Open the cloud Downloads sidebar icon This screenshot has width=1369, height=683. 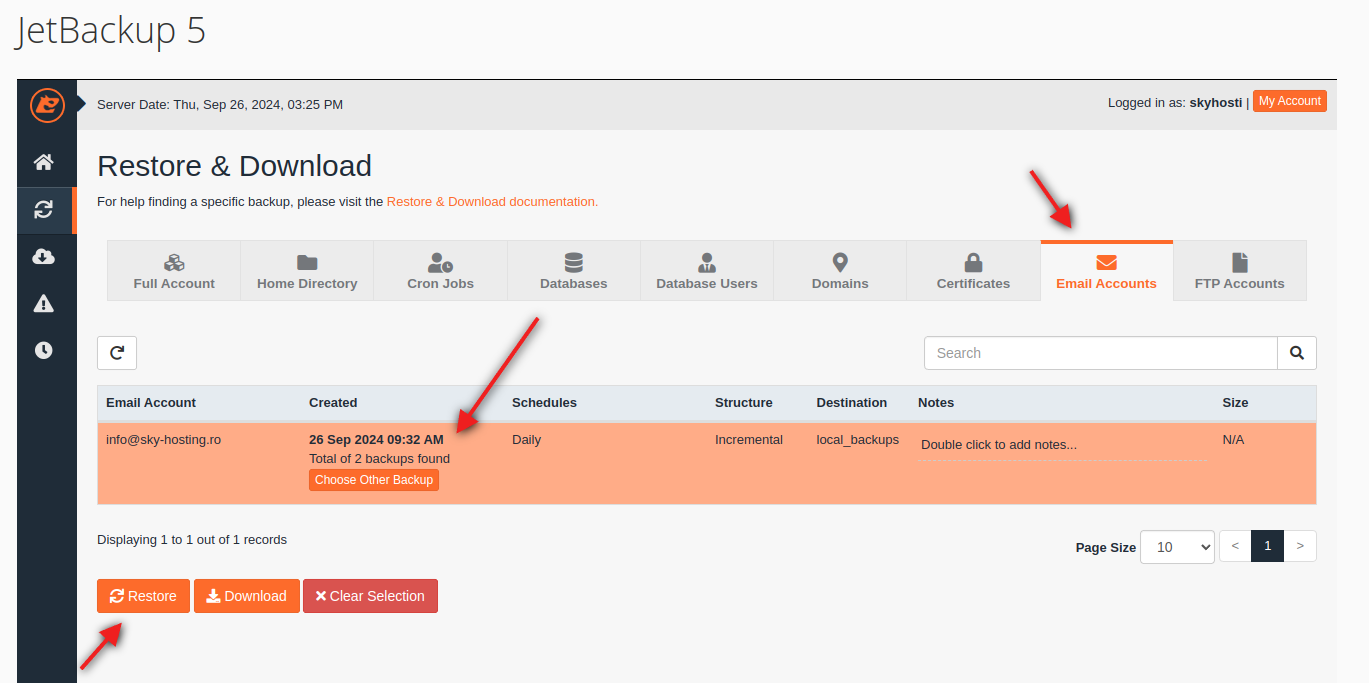(44, 257)
